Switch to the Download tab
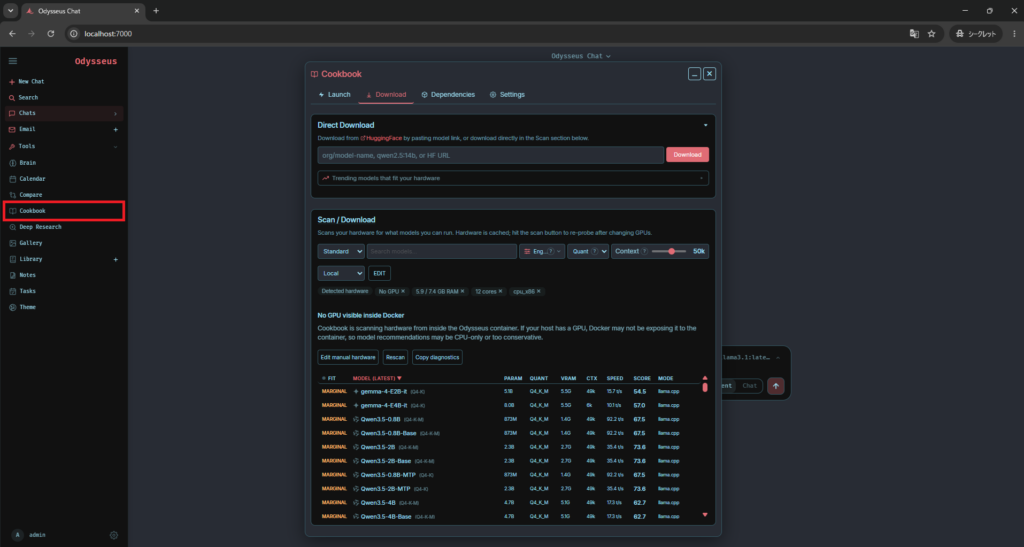This screenshot has width=1024, height=547. 386,95
